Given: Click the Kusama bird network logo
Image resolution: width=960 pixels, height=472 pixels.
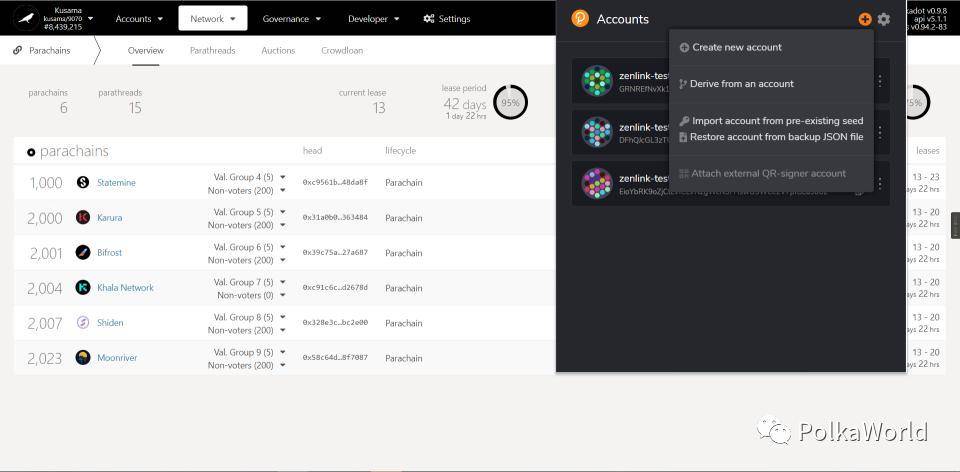Looking at the screenshot, I should point(26,18).
